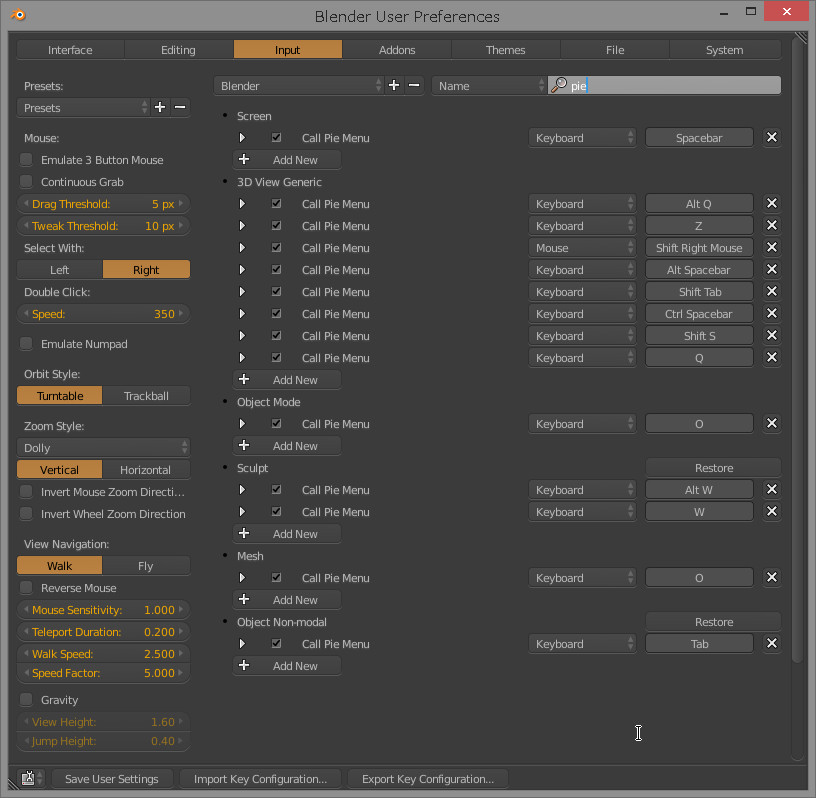Remove the Shift S keymap item
This screenshot has width=816, height=798.
[x=772, y=335]
